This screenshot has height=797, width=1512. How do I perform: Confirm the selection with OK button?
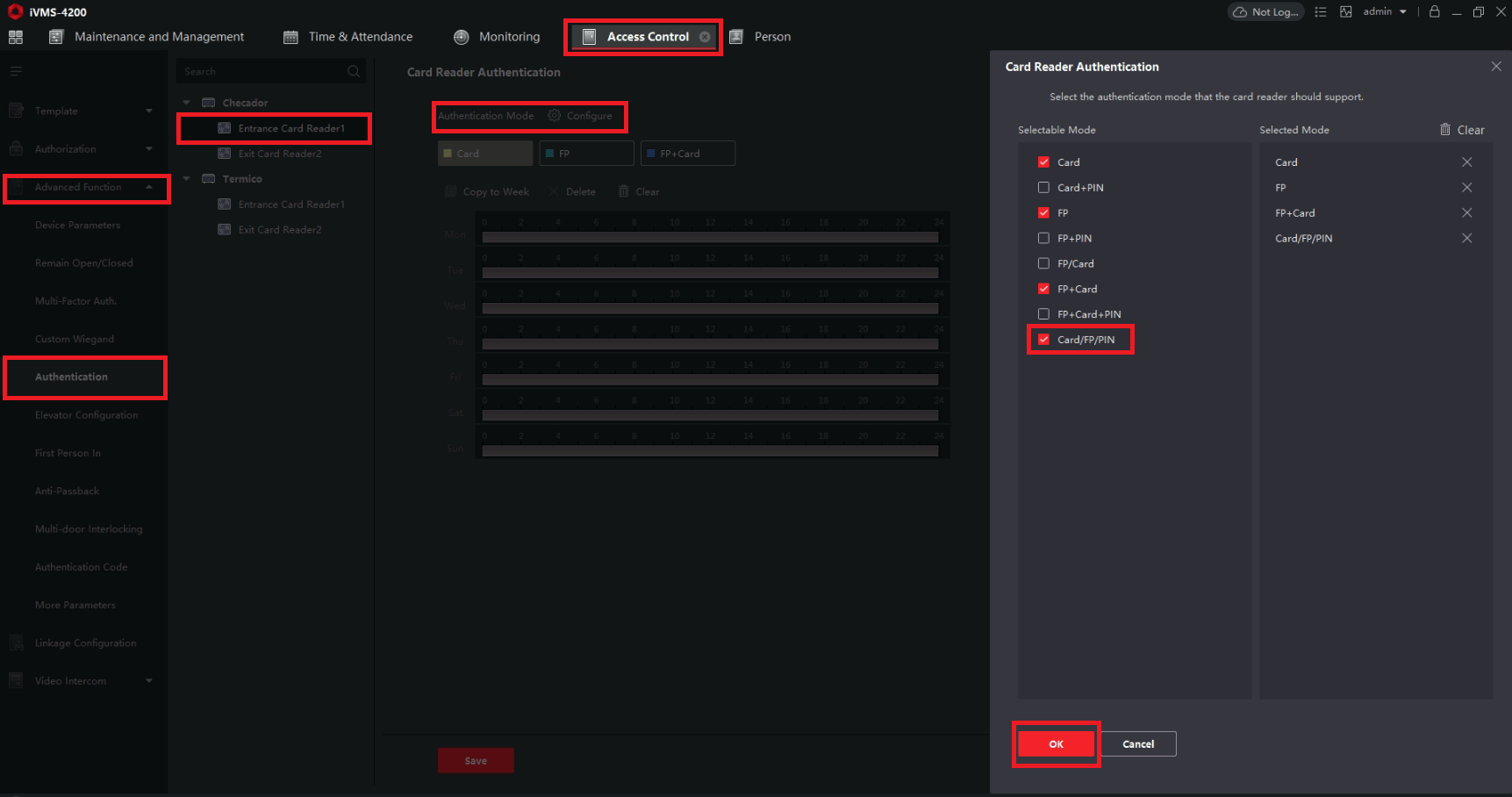1056,744
